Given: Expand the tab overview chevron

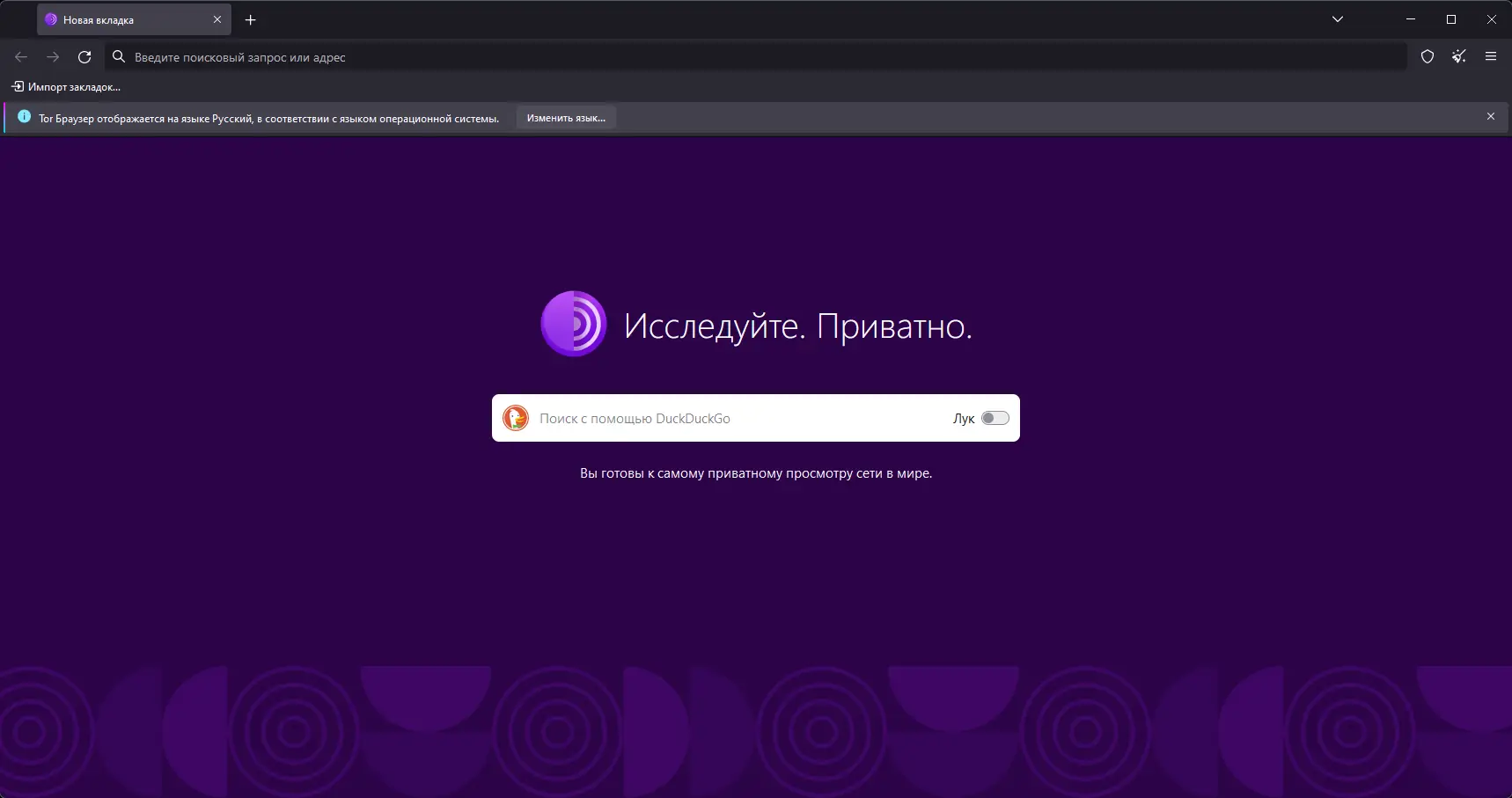Looking at the screenshot, I should [x=1338, y=19].
